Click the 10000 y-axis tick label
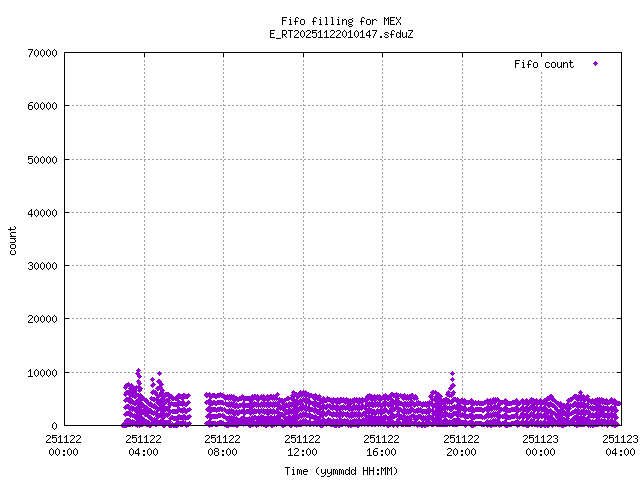The height and width of the screenshot is (480, 640). (x=39, y=373)
